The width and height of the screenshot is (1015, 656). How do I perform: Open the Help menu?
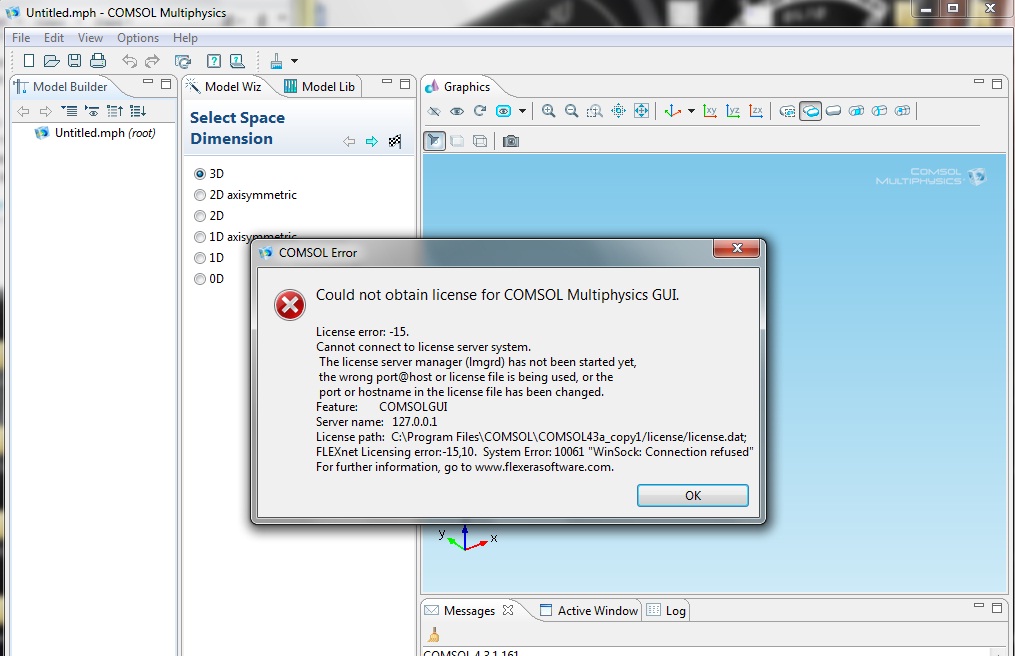[185, 38]
